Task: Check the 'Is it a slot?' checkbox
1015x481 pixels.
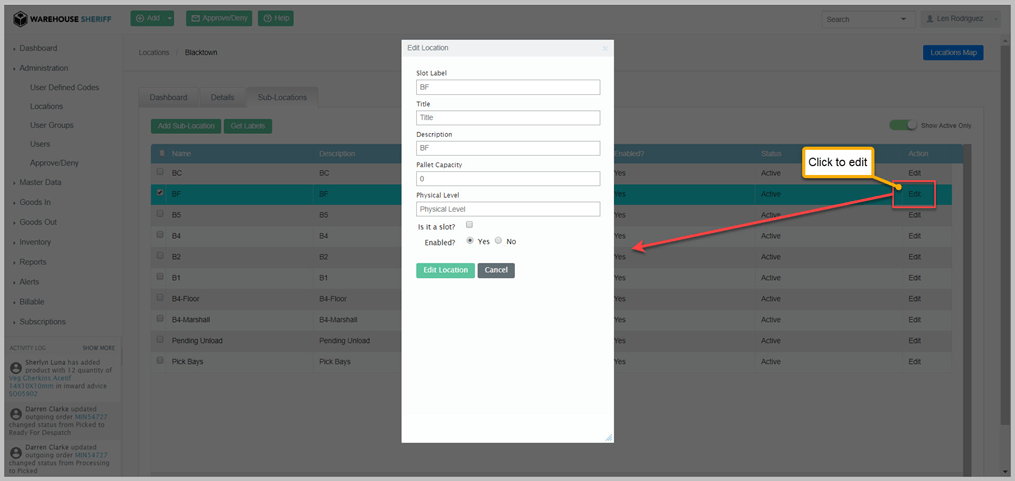Action: click(469, 225)
